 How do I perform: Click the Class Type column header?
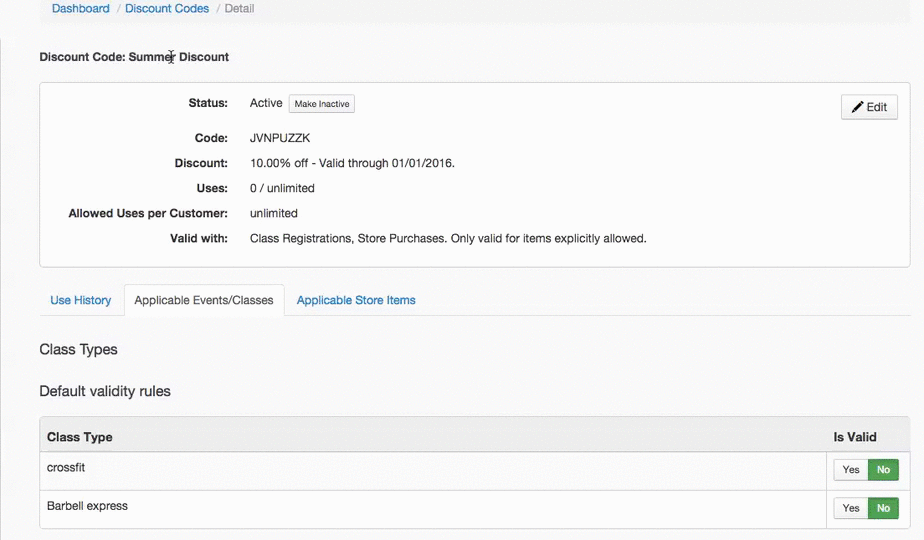click(x=80, y=437)
